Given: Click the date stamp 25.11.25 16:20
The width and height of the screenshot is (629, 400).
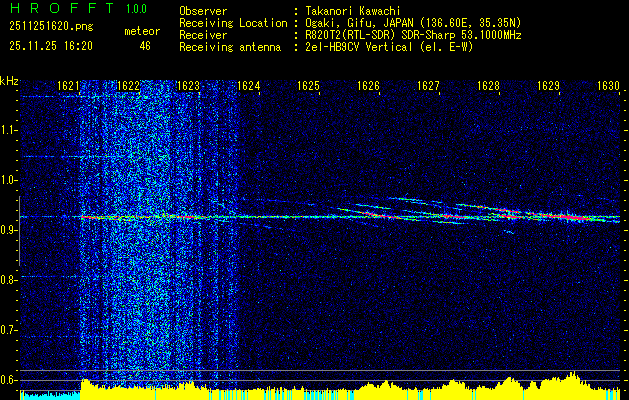Looking at the screenshot, I should tap(51, 46).
